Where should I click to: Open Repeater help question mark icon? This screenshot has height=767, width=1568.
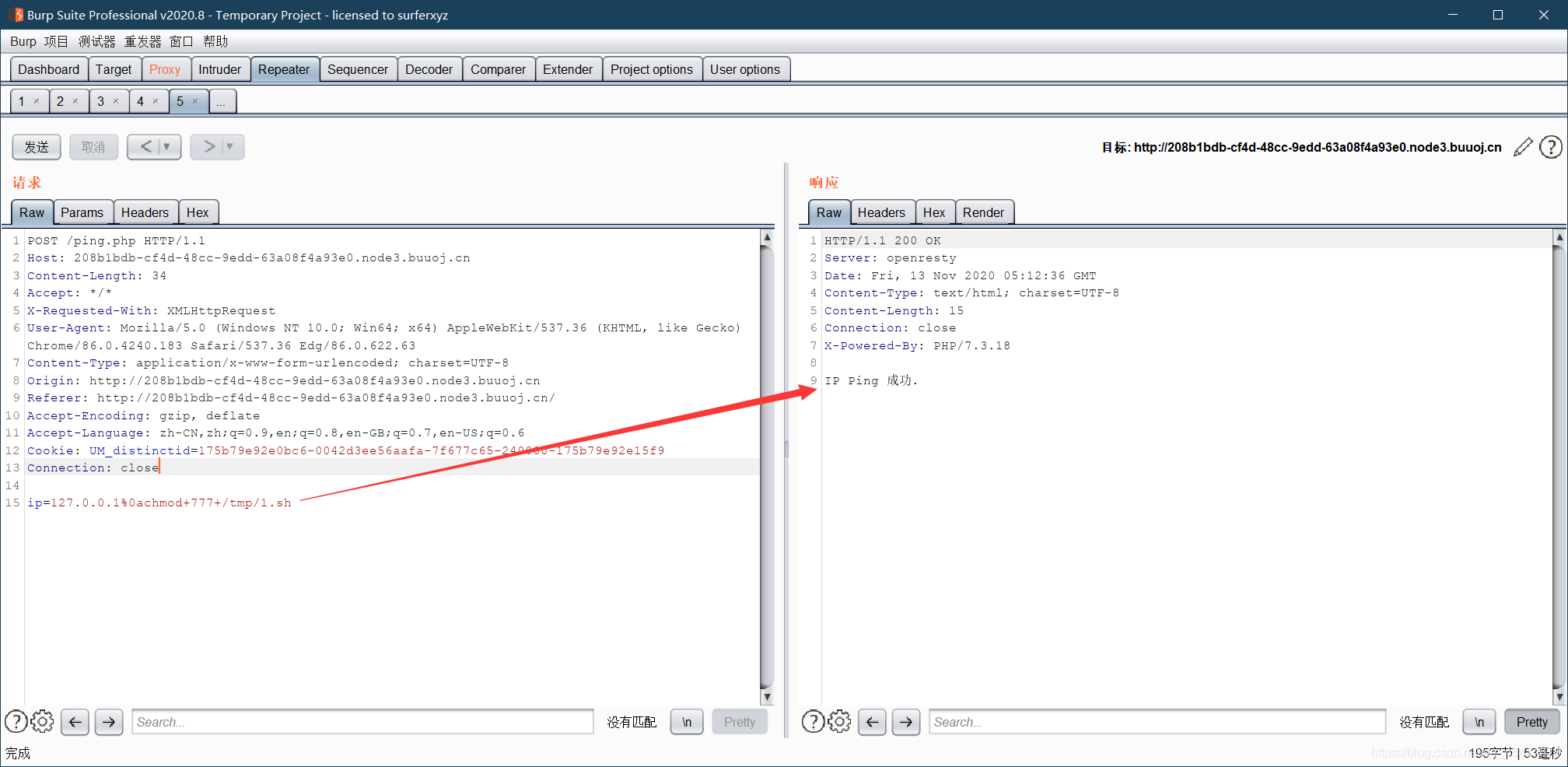point(1551,147)
